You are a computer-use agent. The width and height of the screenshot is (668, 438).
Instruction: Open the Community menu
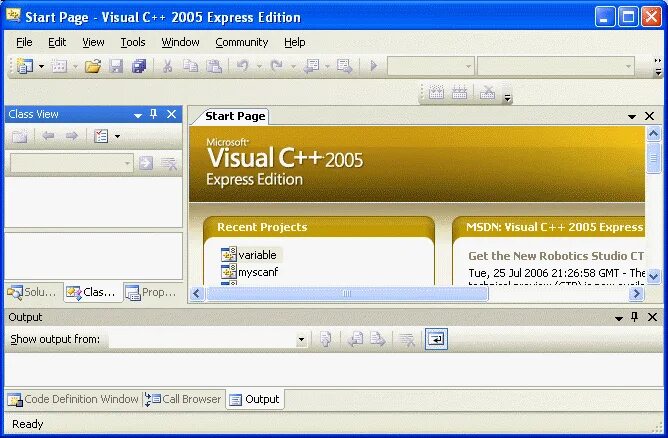[241, 42]
